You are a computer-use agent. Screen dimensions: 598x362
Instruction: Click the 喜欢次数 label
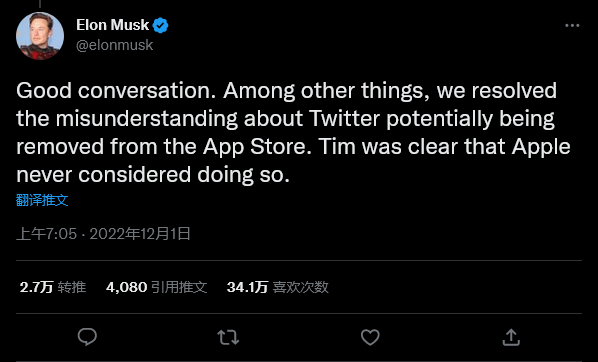click(x=301, y=287)
